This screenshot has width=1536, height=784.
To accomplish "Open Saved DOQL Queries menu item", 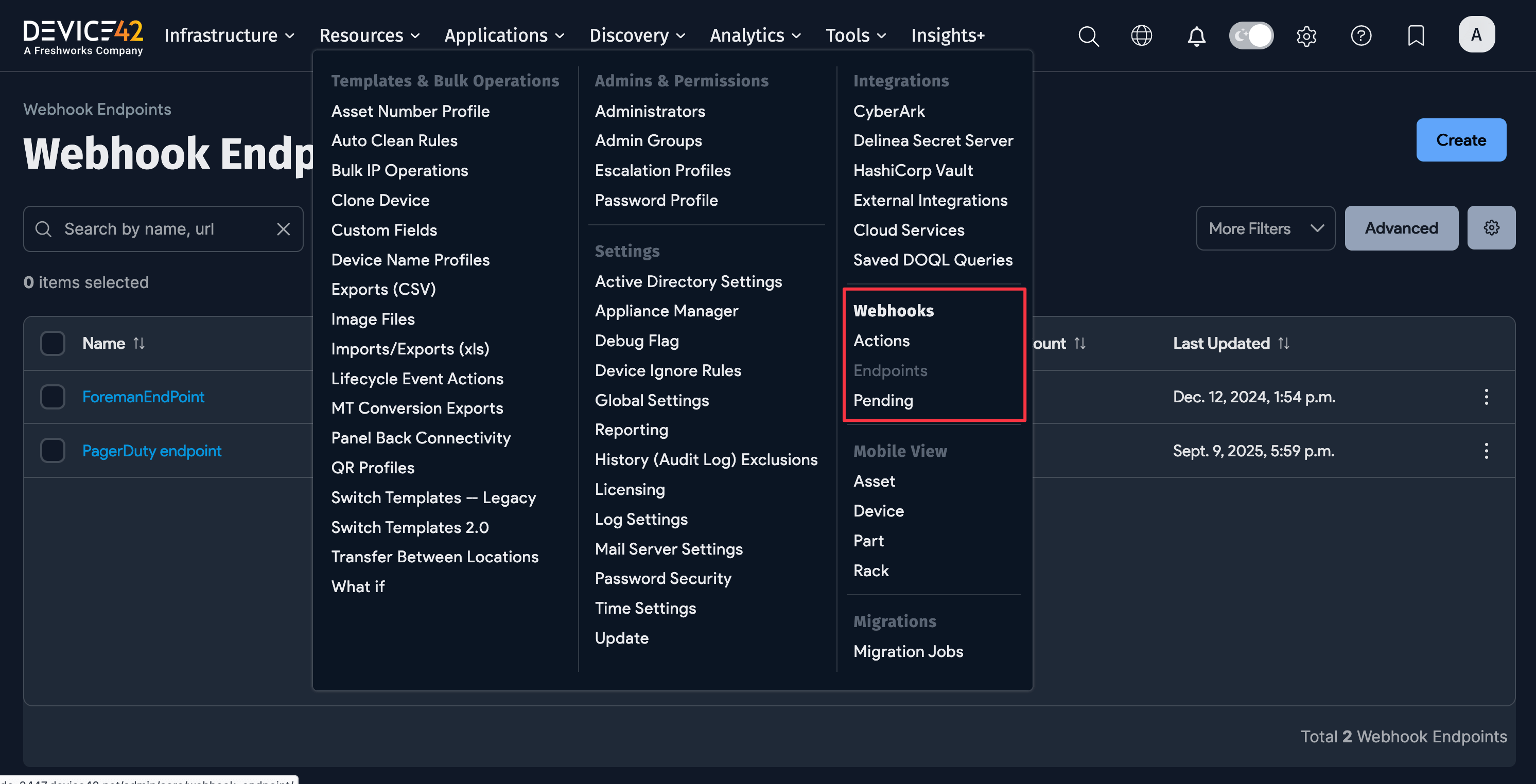I will coord(933,260).
